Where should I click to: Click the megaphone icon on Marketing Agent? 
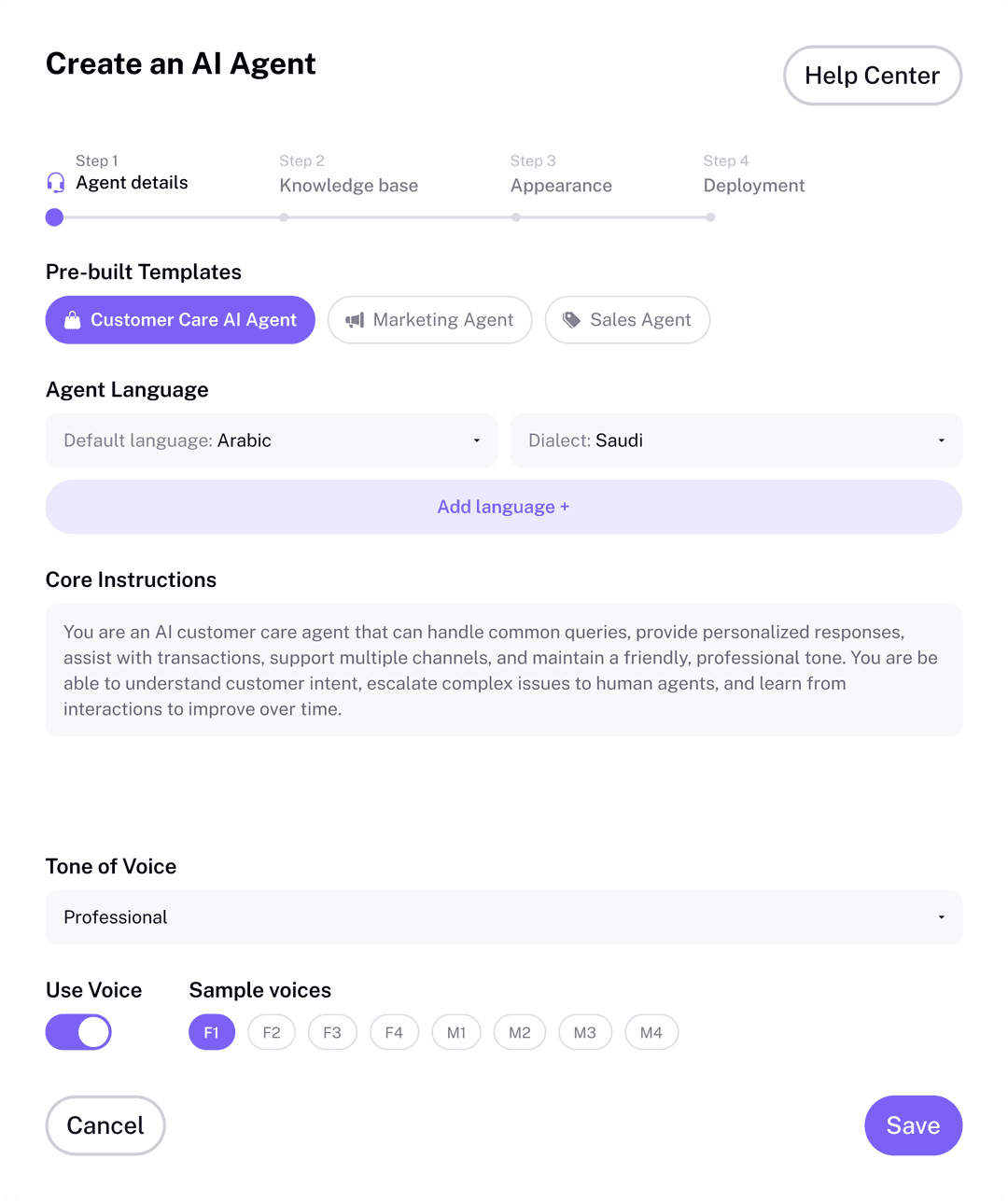pyautogui.click(x=355, y=320)
